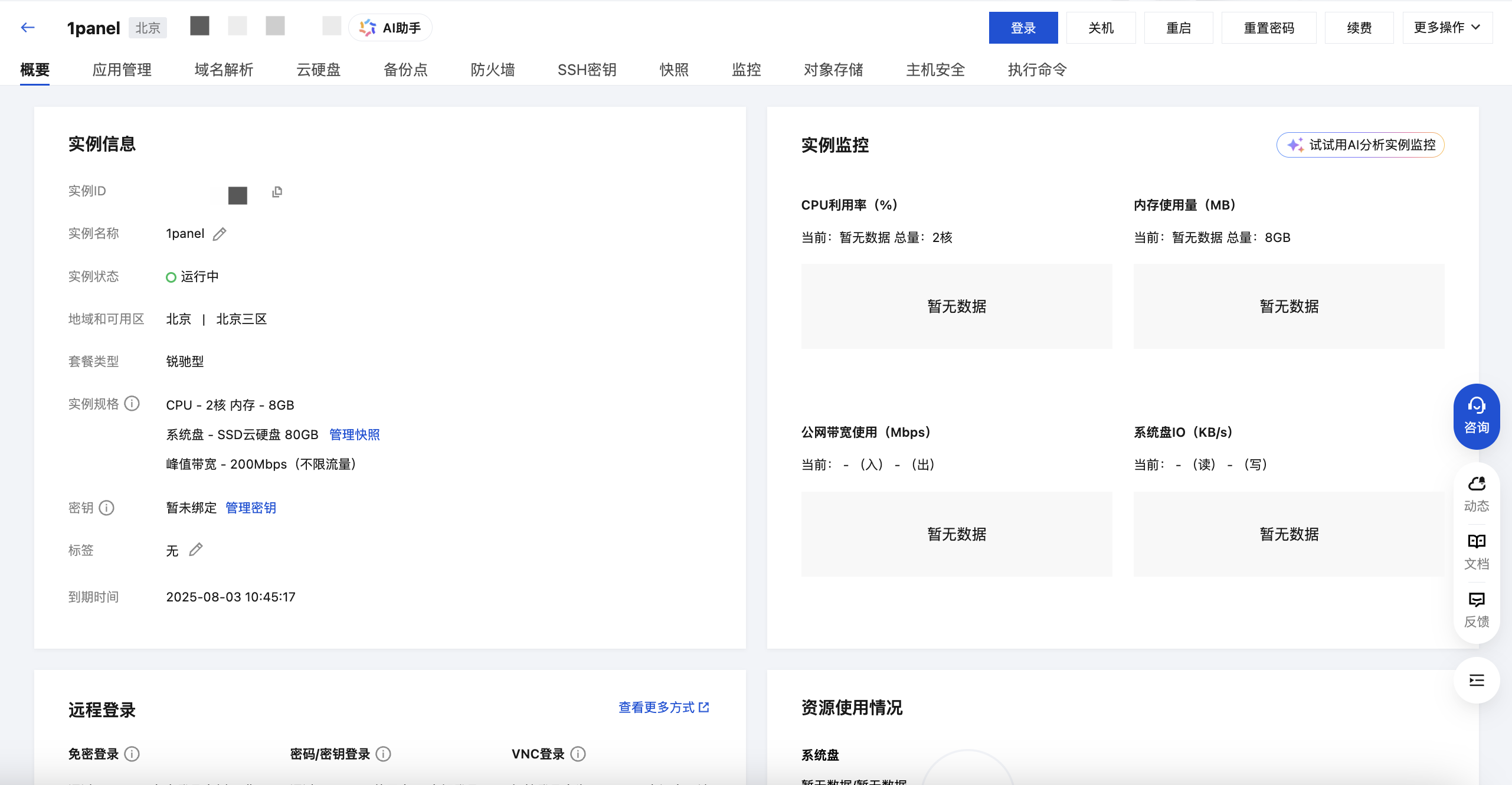Switch to the 概要 tab
Viewport: 1512px width, 785px height.
tap(35, 70)
